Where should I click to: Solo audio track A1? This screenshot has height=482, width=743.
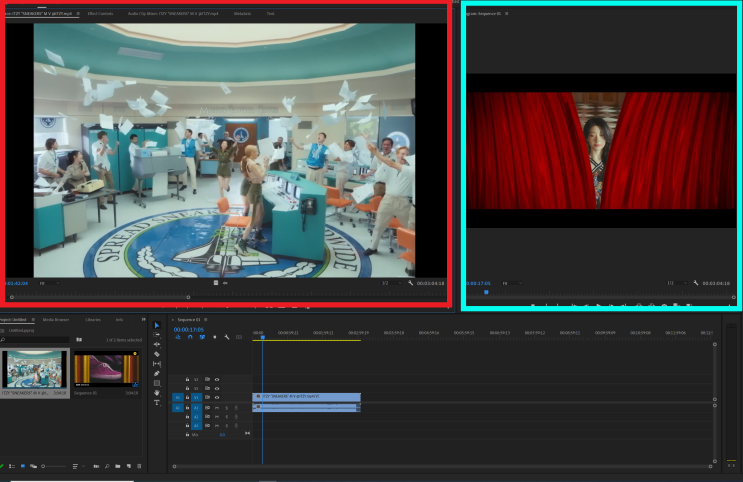tap(227, 408)
